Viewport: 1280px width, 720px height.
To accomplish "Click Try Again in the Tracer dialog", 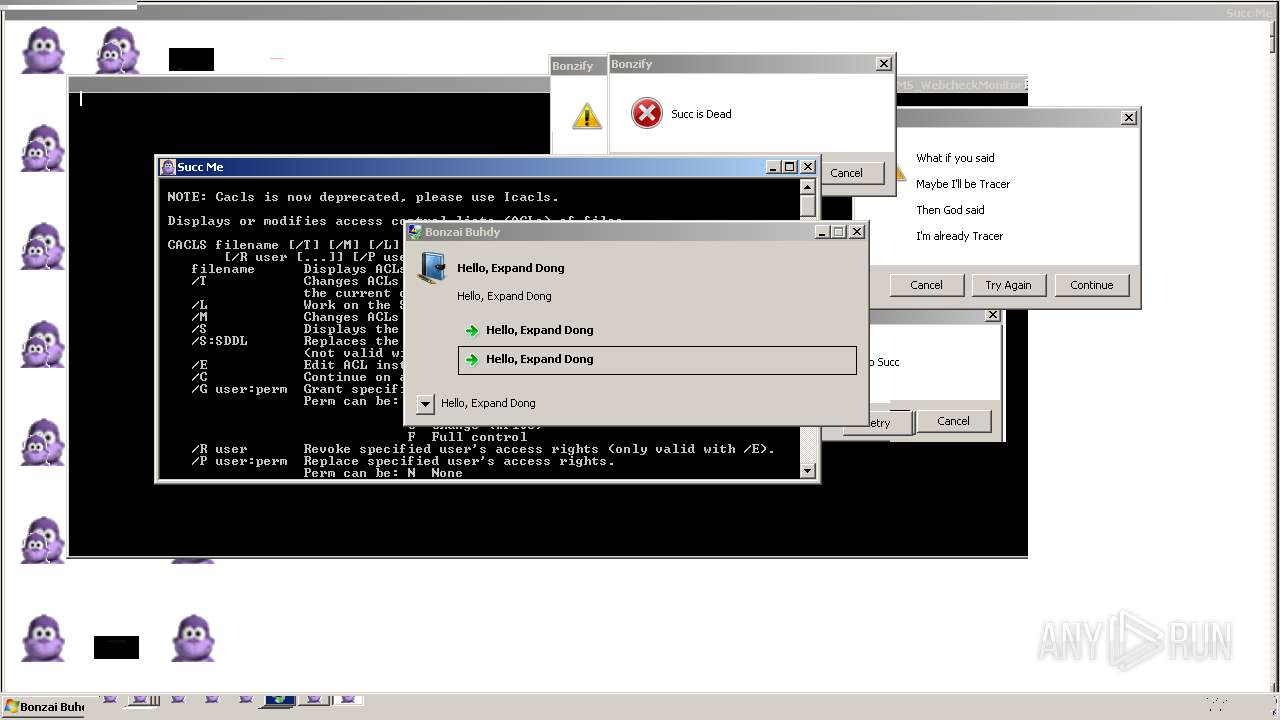I will click(x=1008, y=285).
